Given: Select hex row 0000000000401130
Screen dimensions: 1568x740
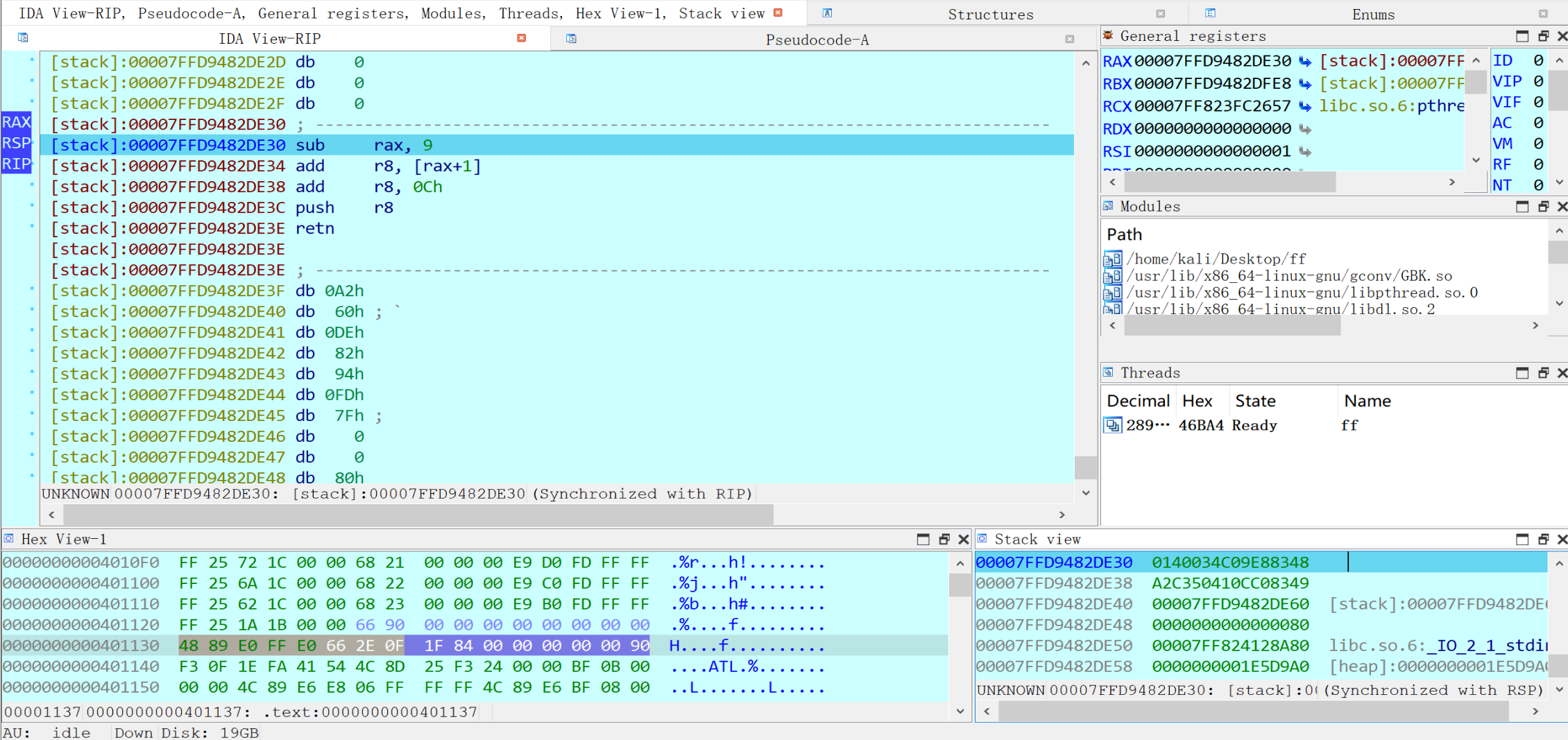Looking at the screenshot, I should tap(475, 646).
